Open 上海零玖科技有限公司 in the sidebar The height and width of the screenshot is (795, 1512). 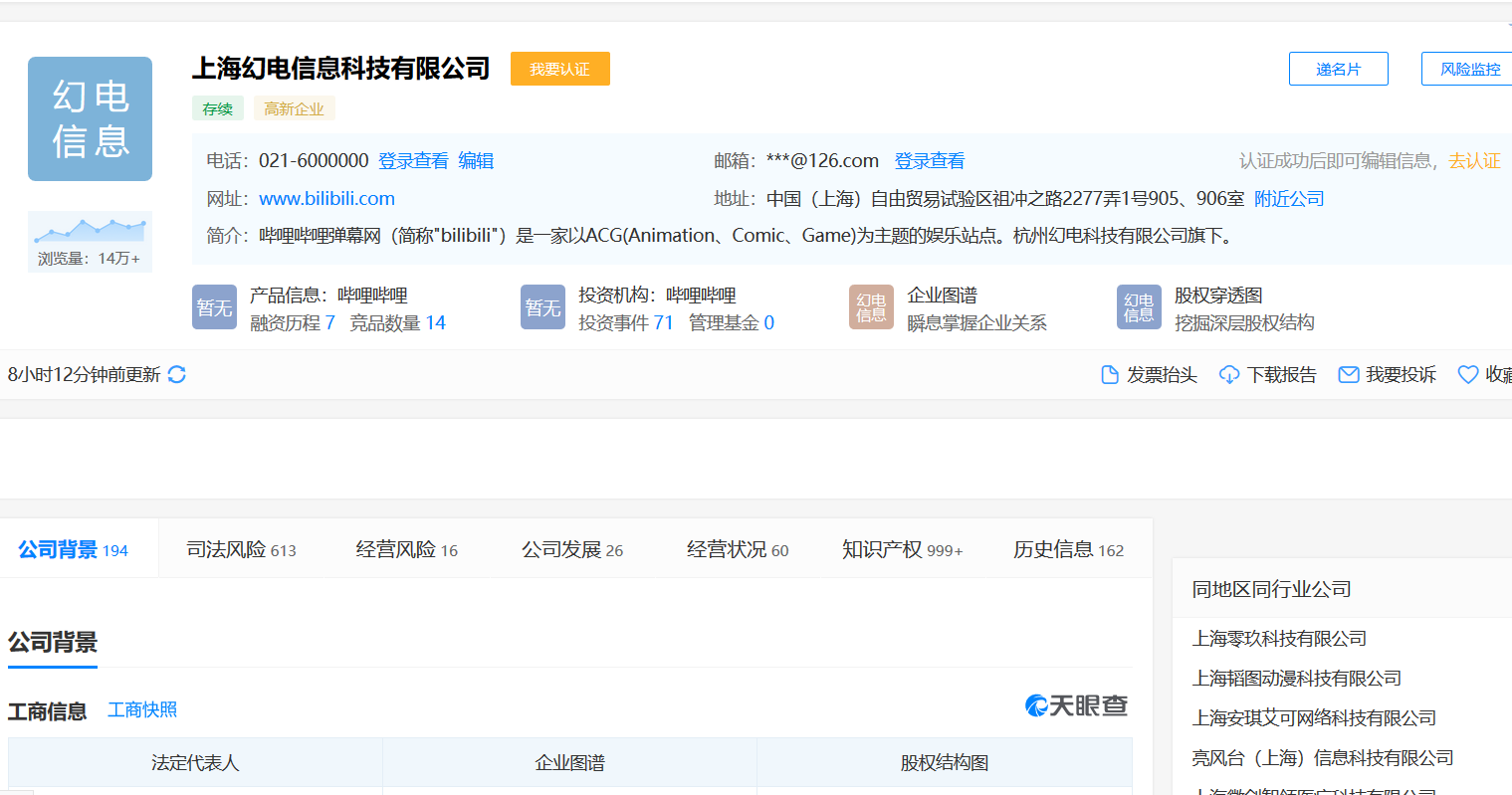pyautogui.click(x=1279, y=639)
